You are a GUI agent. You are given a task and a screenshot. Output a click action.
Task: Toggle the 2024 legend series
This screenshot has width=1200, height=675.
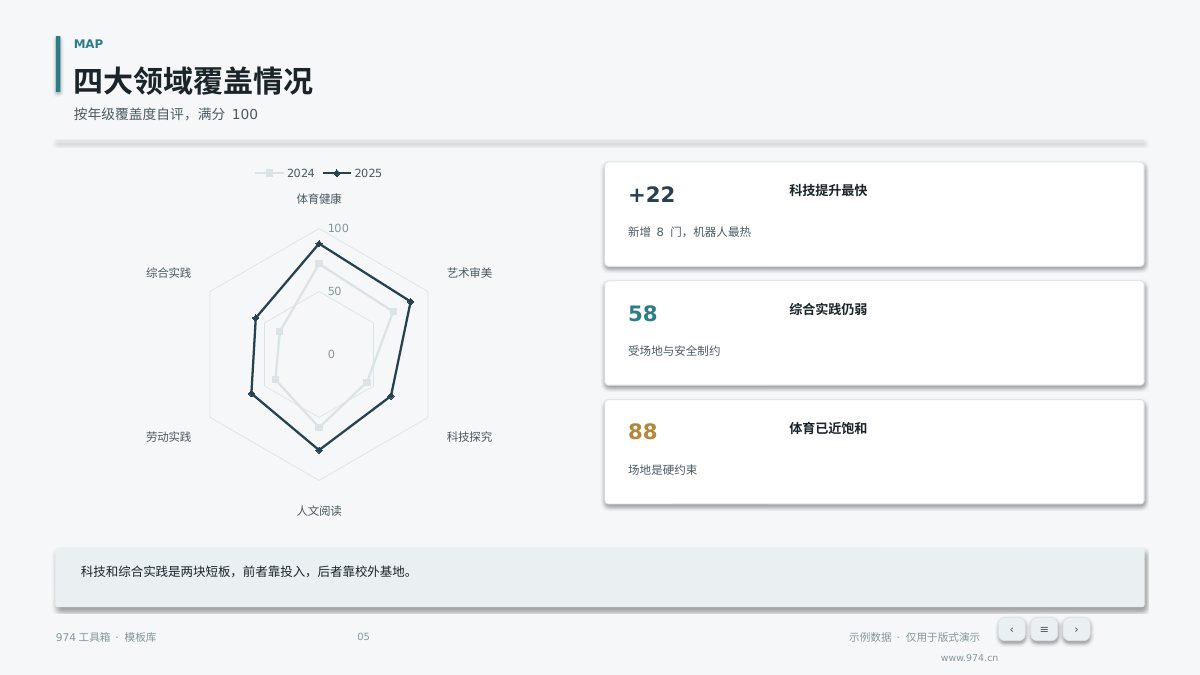(285, 173)
